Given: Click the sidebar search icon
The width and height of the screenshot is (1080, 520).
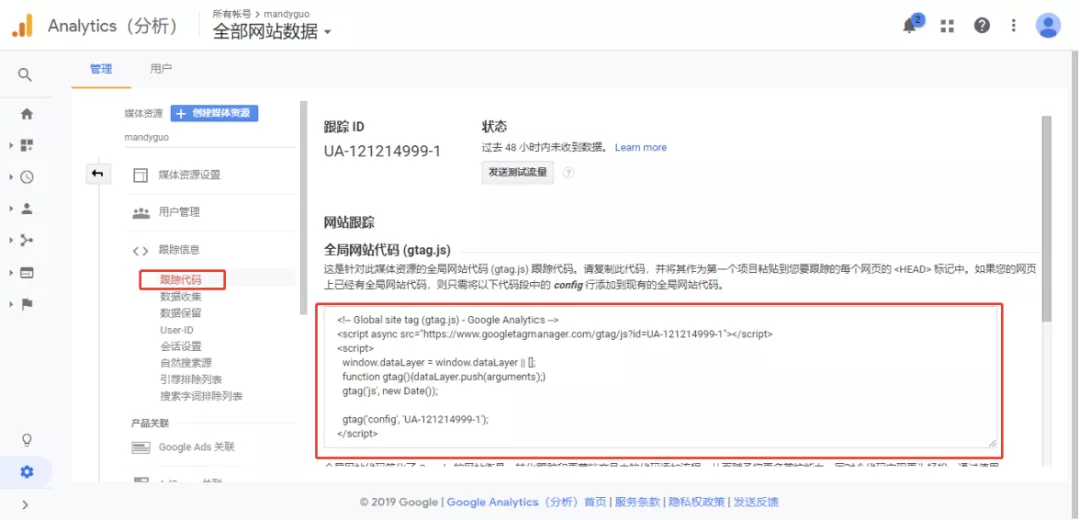Looking at the screenshot, I should 25,74.
